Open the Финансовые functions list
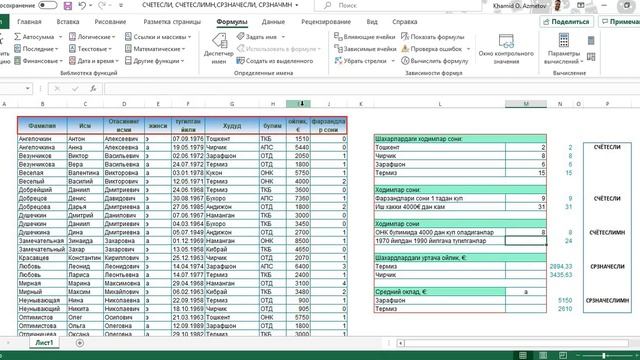Viewport: 640px width, 360px height. pos(38,61)
